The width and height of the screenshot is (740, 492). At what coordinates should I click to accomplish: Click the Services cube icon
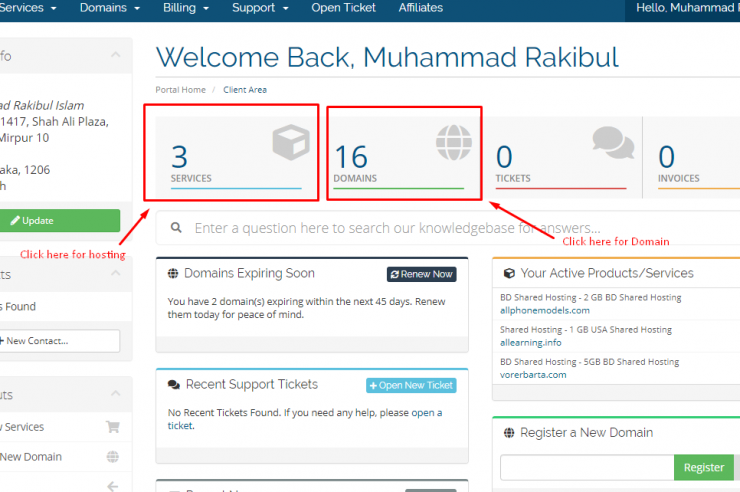point(290,143)
